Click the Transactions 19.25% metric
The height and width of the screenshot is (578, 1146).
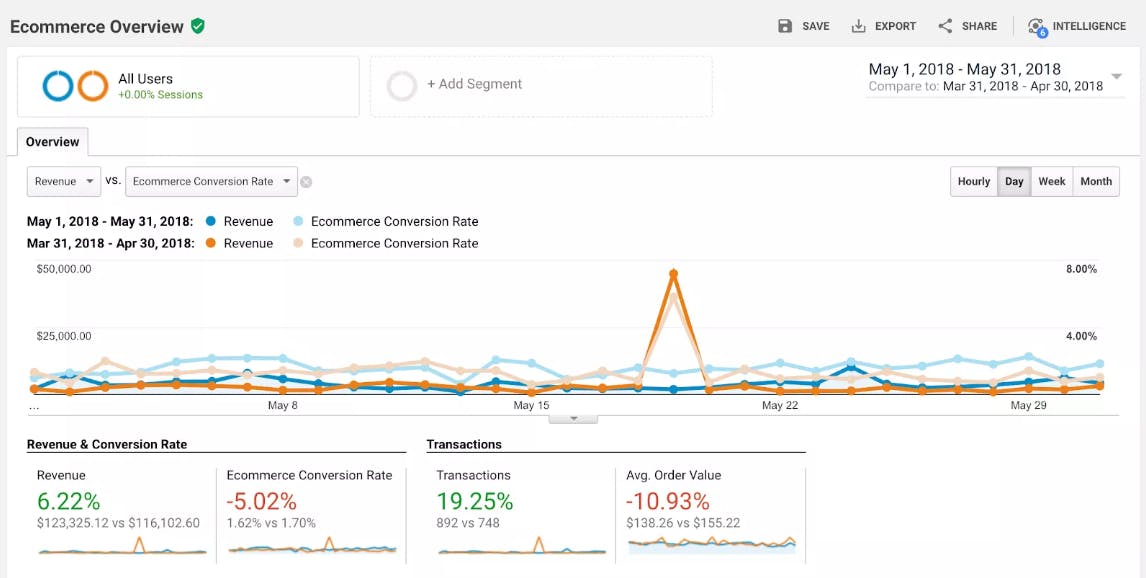point(475,501)
